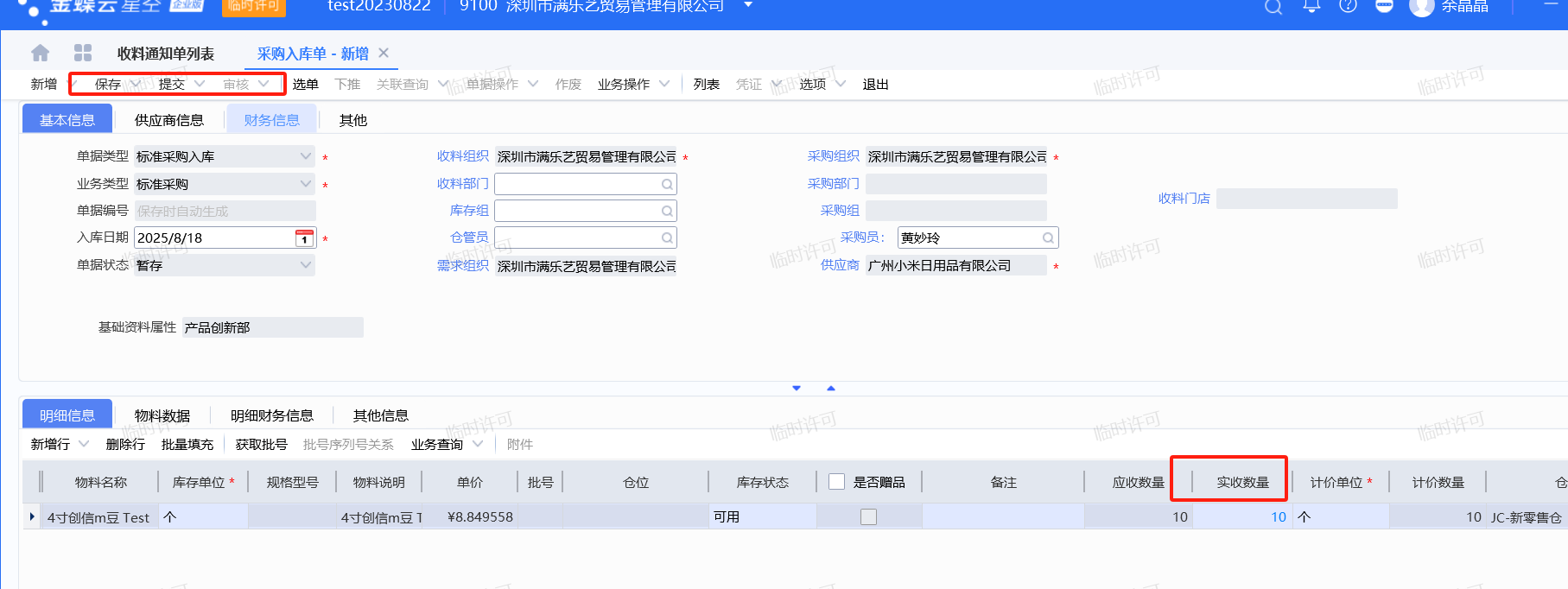The width and height of the screenshot is (1568, 589).
Task: Switch to the 供应商信息 tab
Action: [169, 120]
